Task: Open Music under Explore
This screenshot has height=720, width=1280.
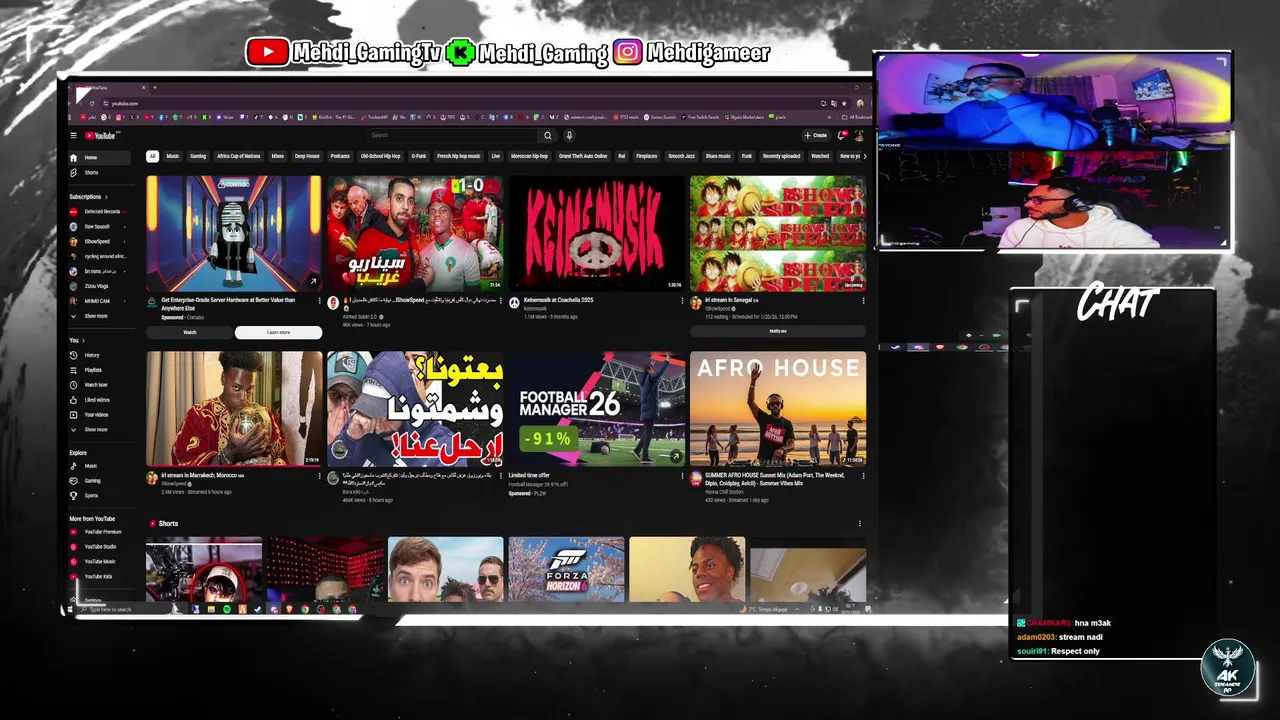Action: tap(99, 466)
